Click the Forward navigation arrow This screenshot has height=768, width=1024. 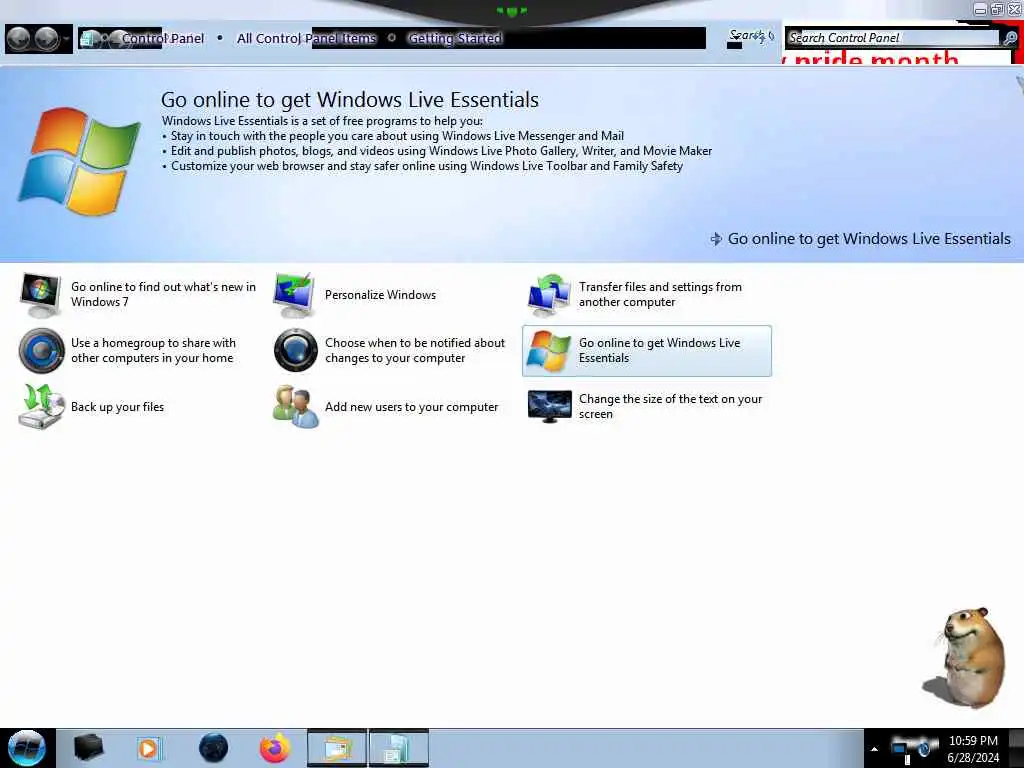pyautogui.click(x=46, y=39)
